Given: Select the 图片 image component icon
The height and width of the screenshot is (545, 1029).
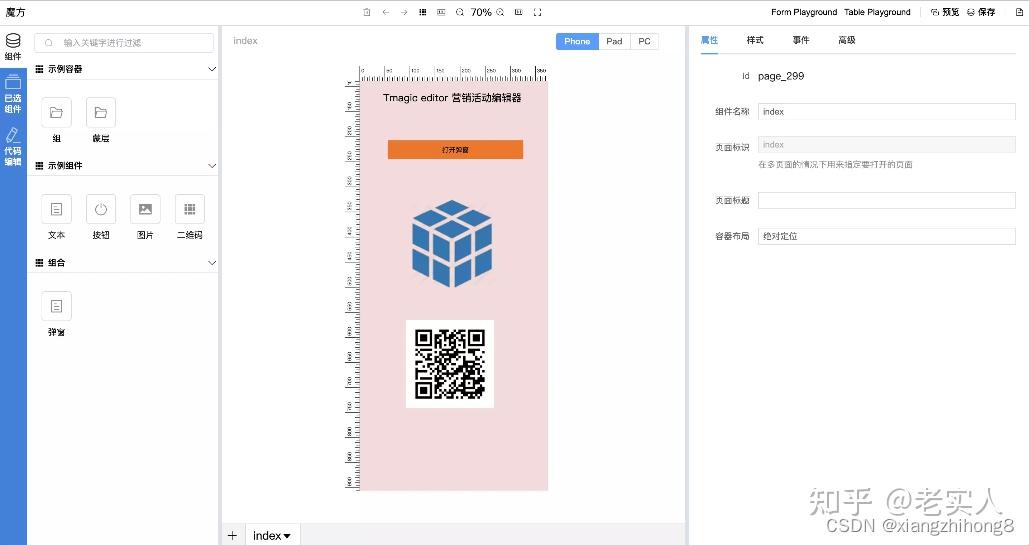Looking at the screenshot, I should [145, 209].
